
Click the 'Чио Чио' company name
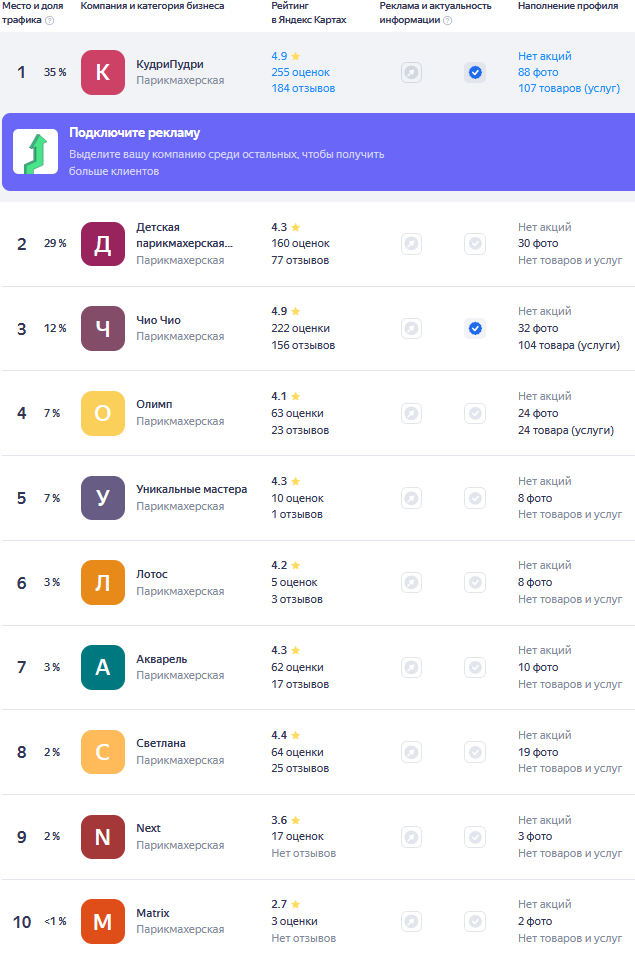(x=158, y=320)
